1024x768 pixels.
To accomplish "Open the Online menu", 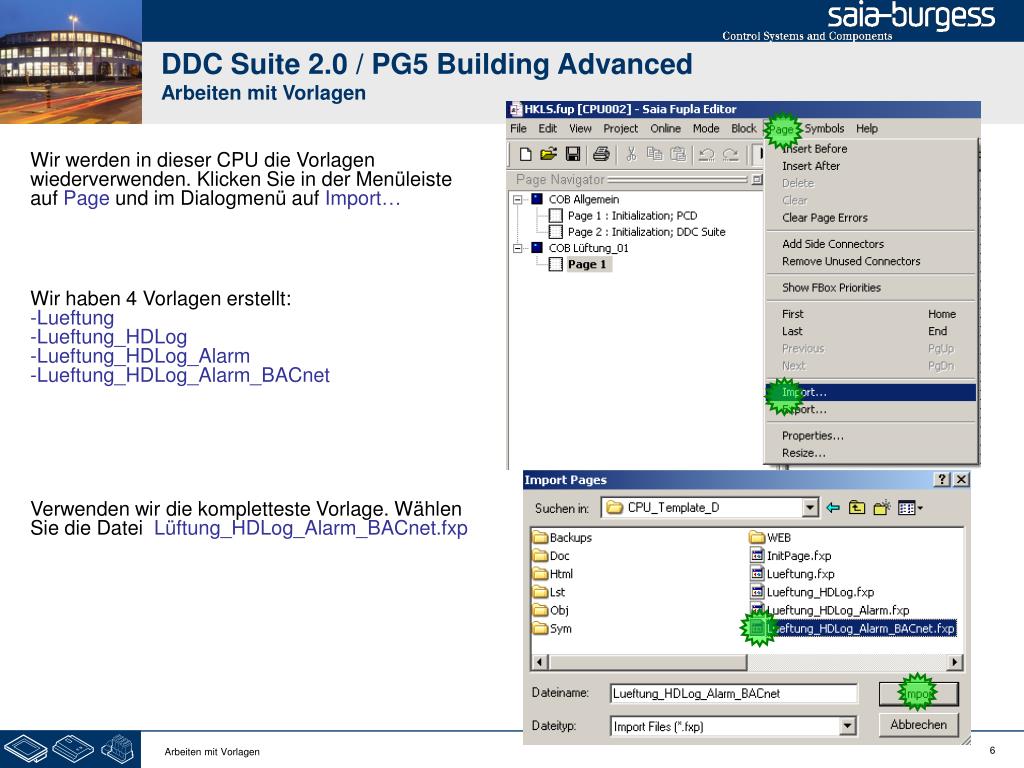I will [665, 129].
